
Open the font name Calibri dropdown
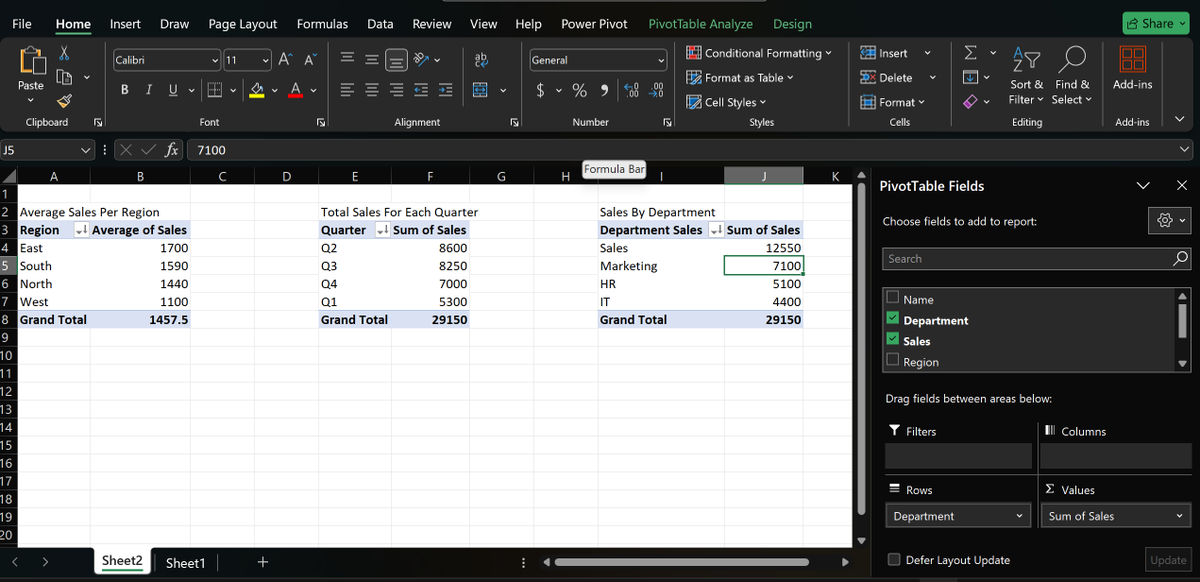click(216, 61)
